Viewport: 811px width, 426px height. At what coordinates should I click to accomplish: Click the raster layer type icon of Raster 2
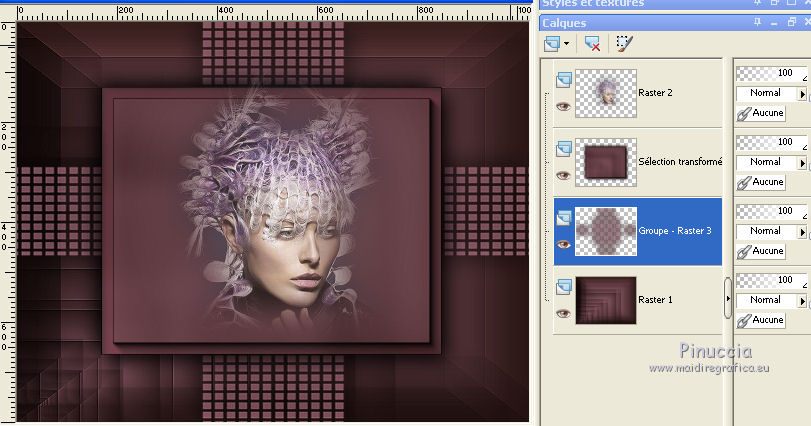pos(564,80)
